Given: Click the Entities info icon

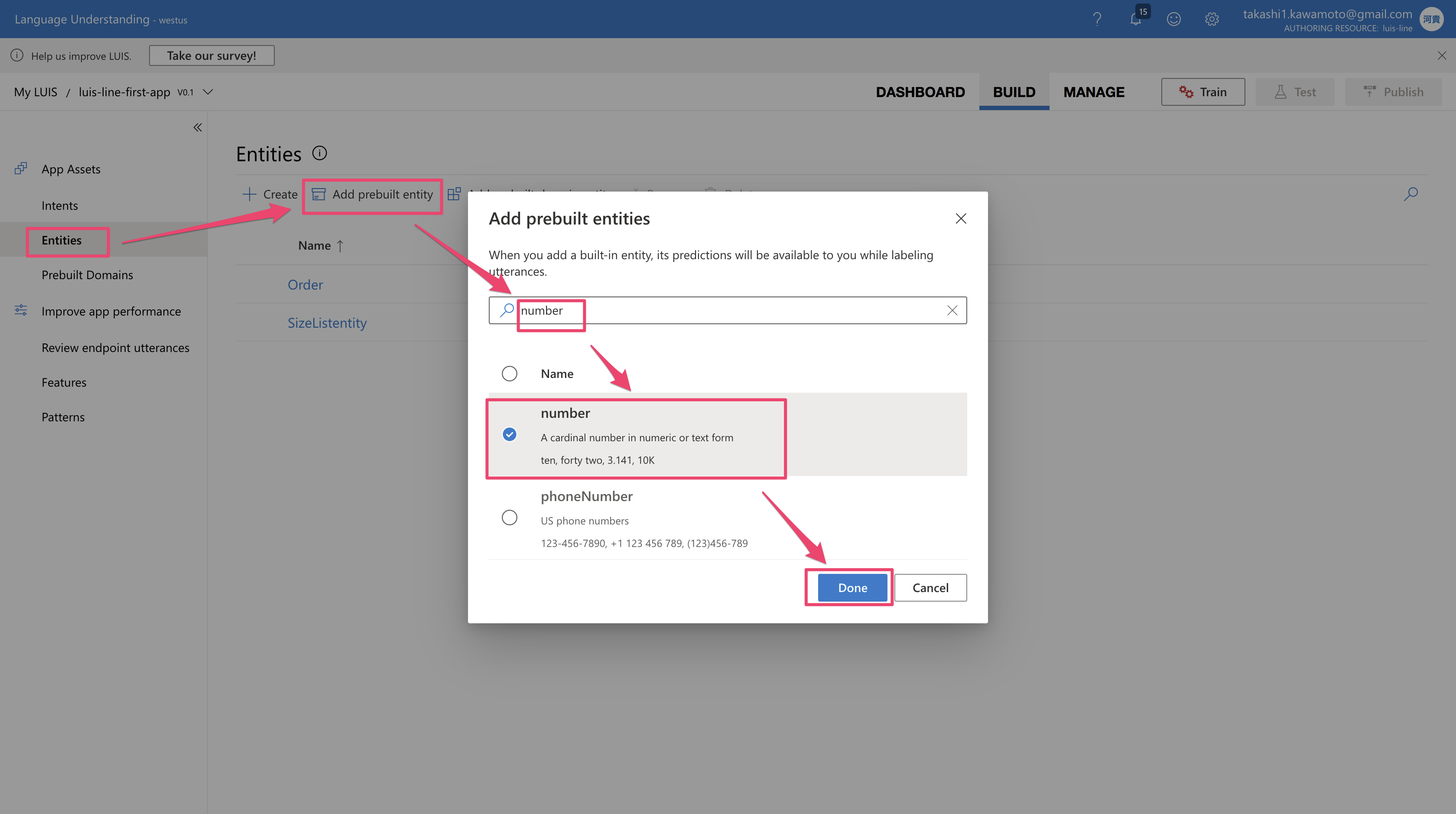Looking at the screenshot, I should (x=319, y=153).
